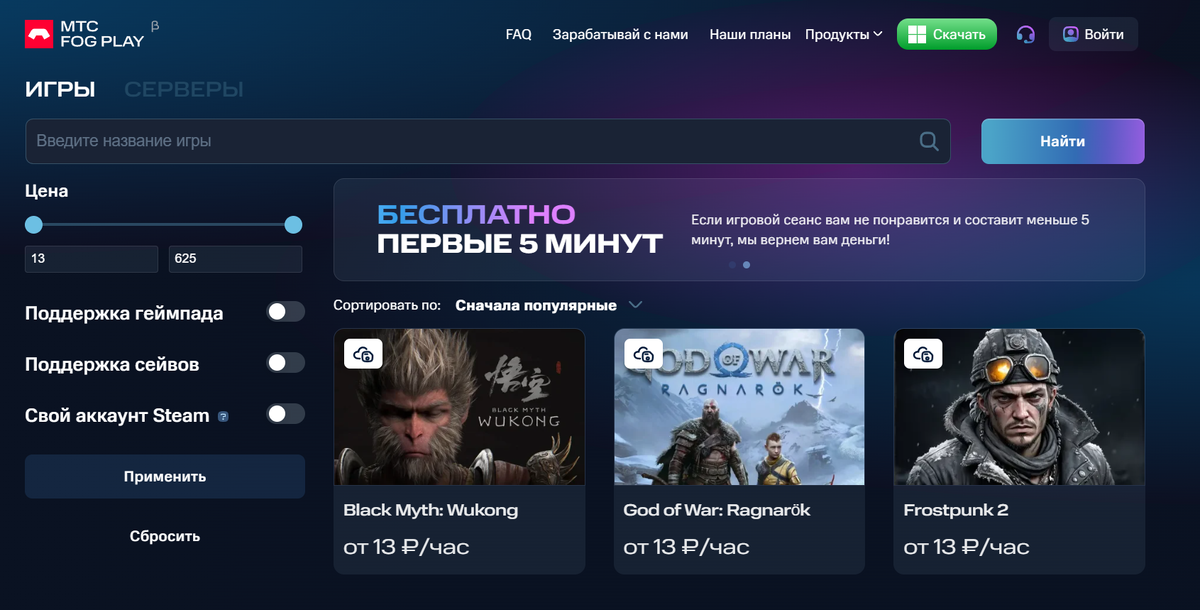Click the Войти login button
The width and height of the screenshot is (1200, 610).
(1093, 34)
